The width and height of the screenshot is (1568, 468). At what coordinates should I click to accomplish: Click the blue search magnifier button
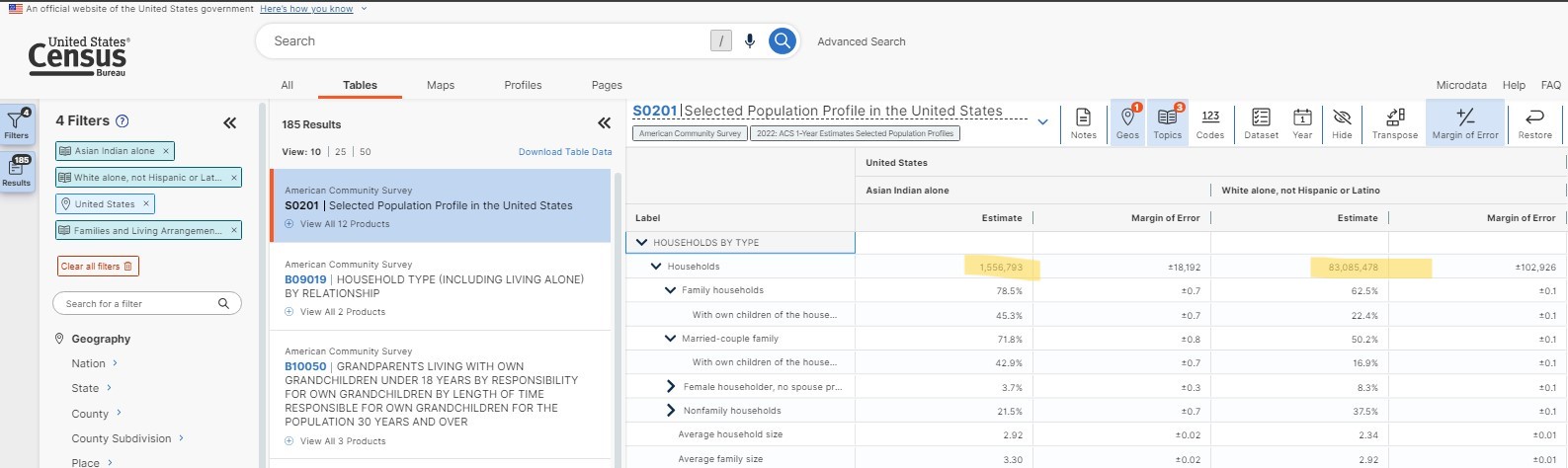(782, 41)
